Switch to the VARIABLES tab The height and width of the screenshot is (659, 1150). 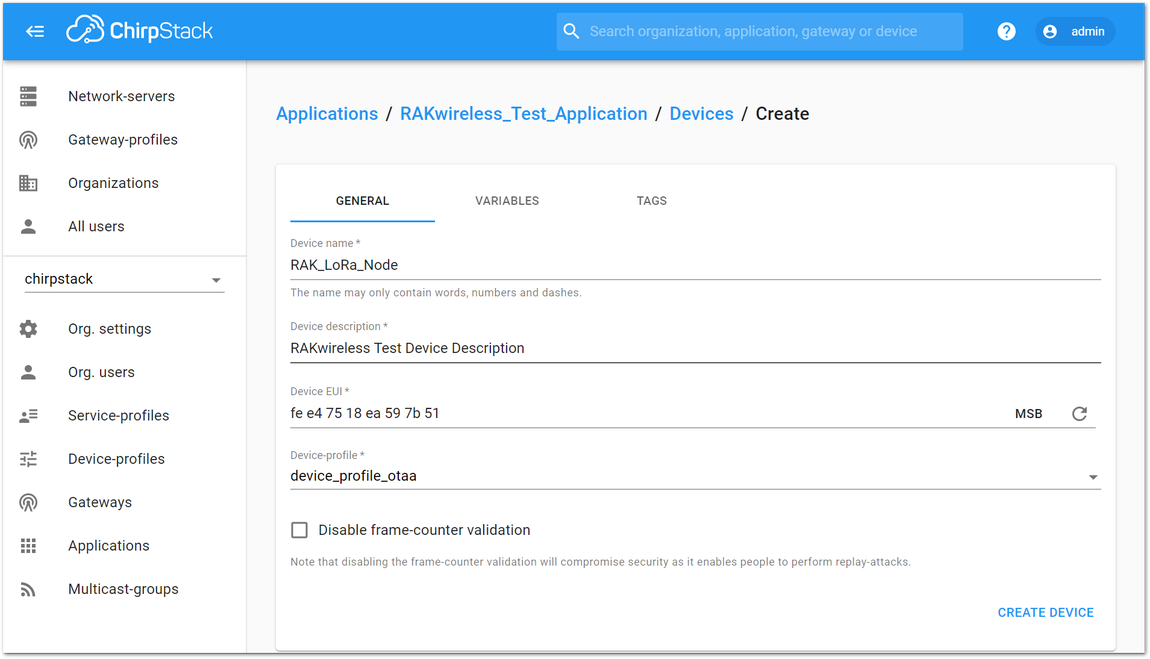click(507, 201)
